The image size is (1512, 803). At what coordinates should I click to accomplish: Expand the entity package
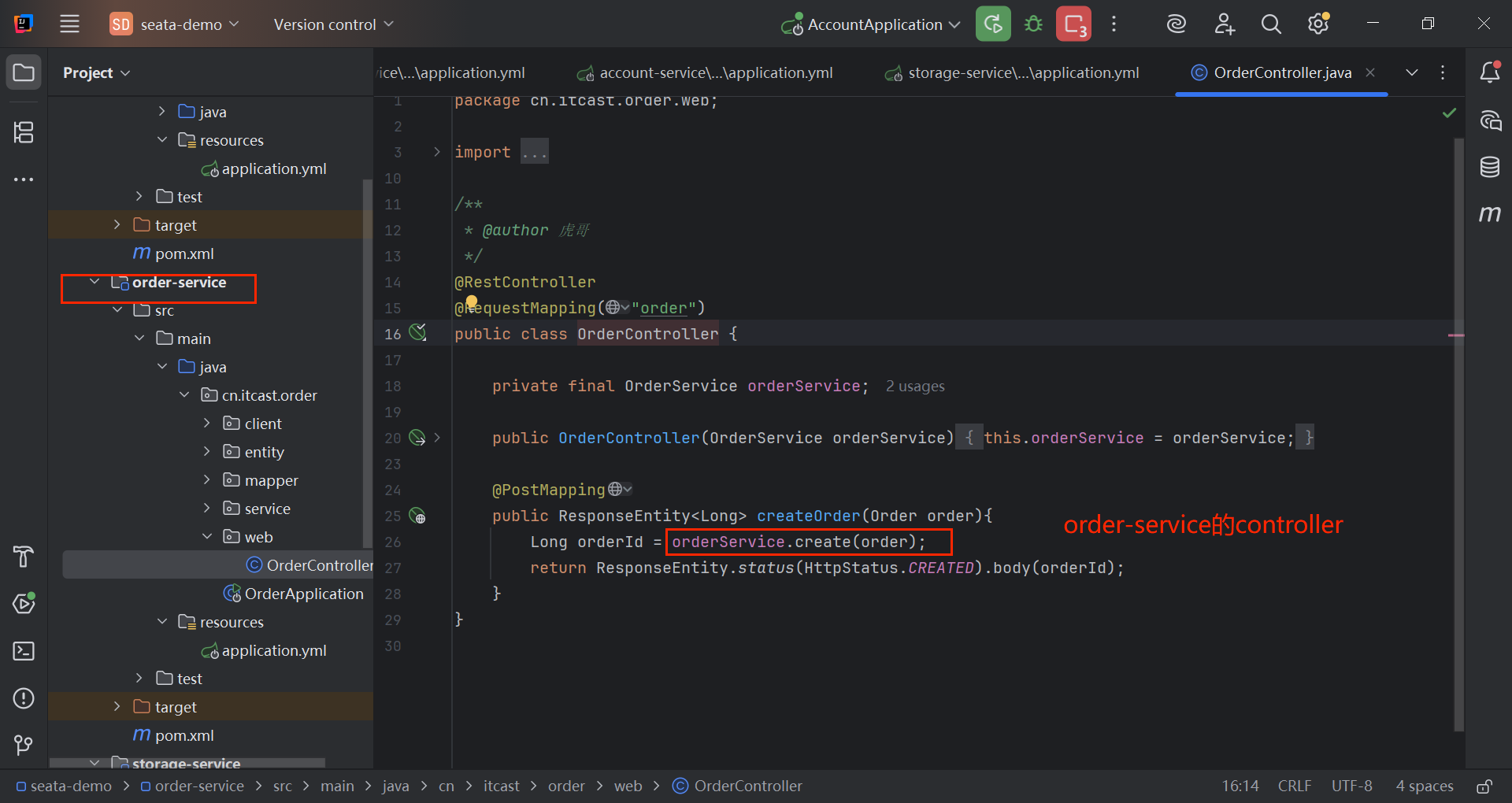pos(207,452)
